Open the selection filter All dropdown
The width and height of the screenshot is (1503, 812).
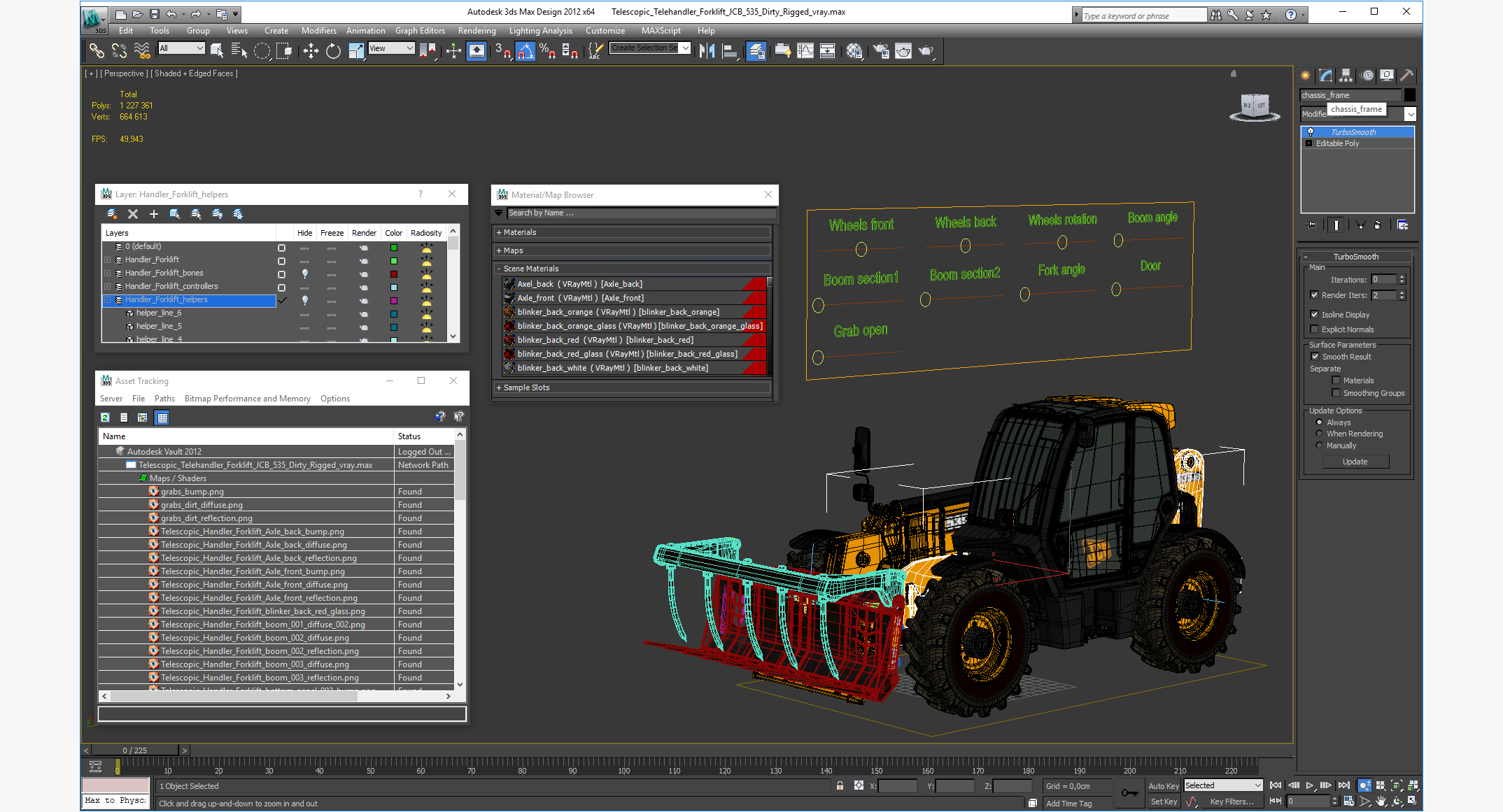[x=181, y=48]
